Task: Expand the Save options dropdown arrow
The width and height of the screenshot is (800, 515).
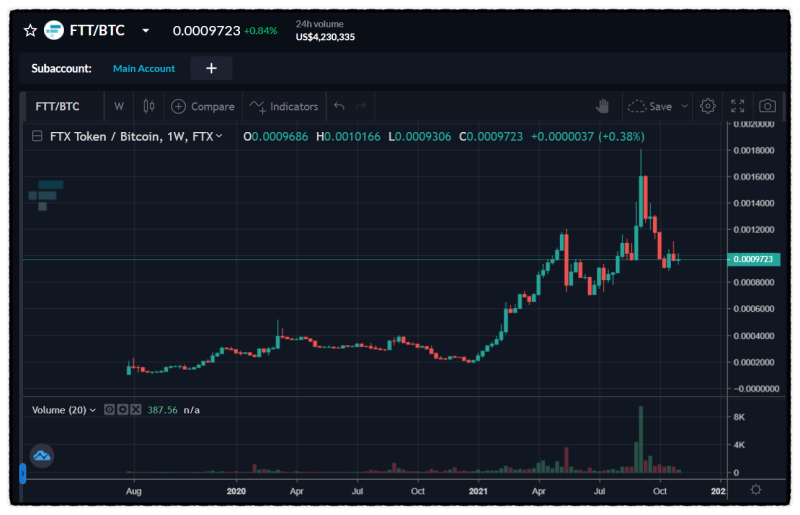Action: [685, 106]
